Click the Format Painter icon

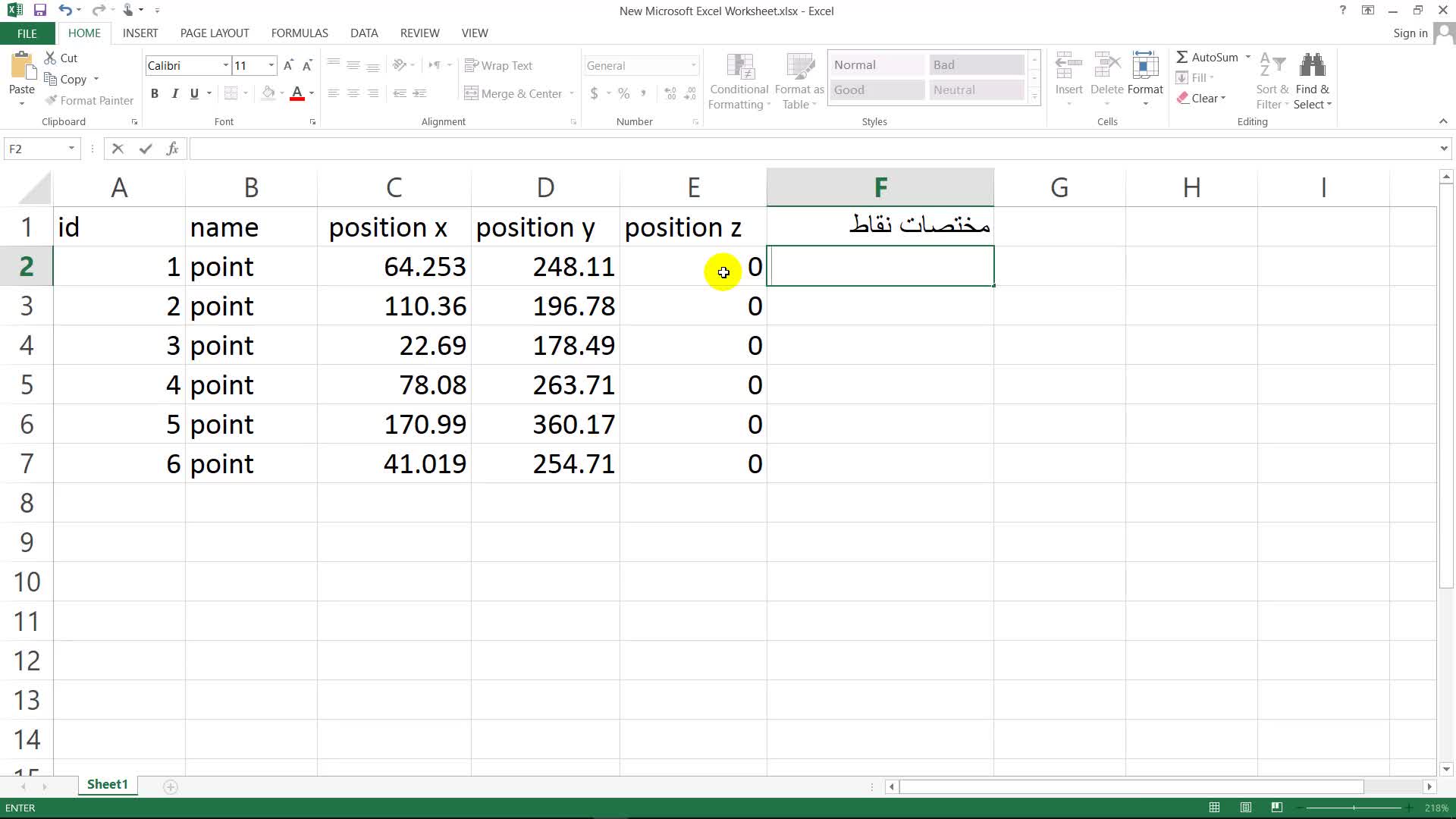point(52,100)
